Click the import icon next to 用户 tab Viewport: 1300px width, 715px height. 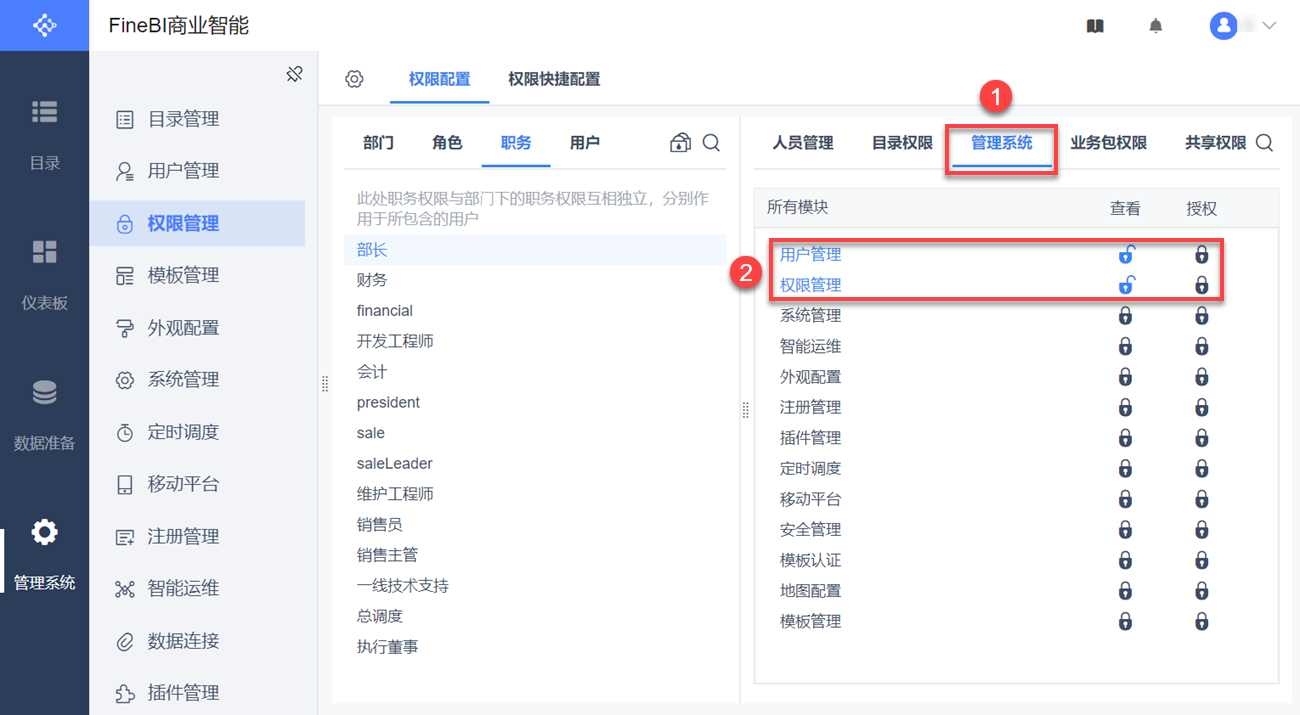(x=680, y=143)
